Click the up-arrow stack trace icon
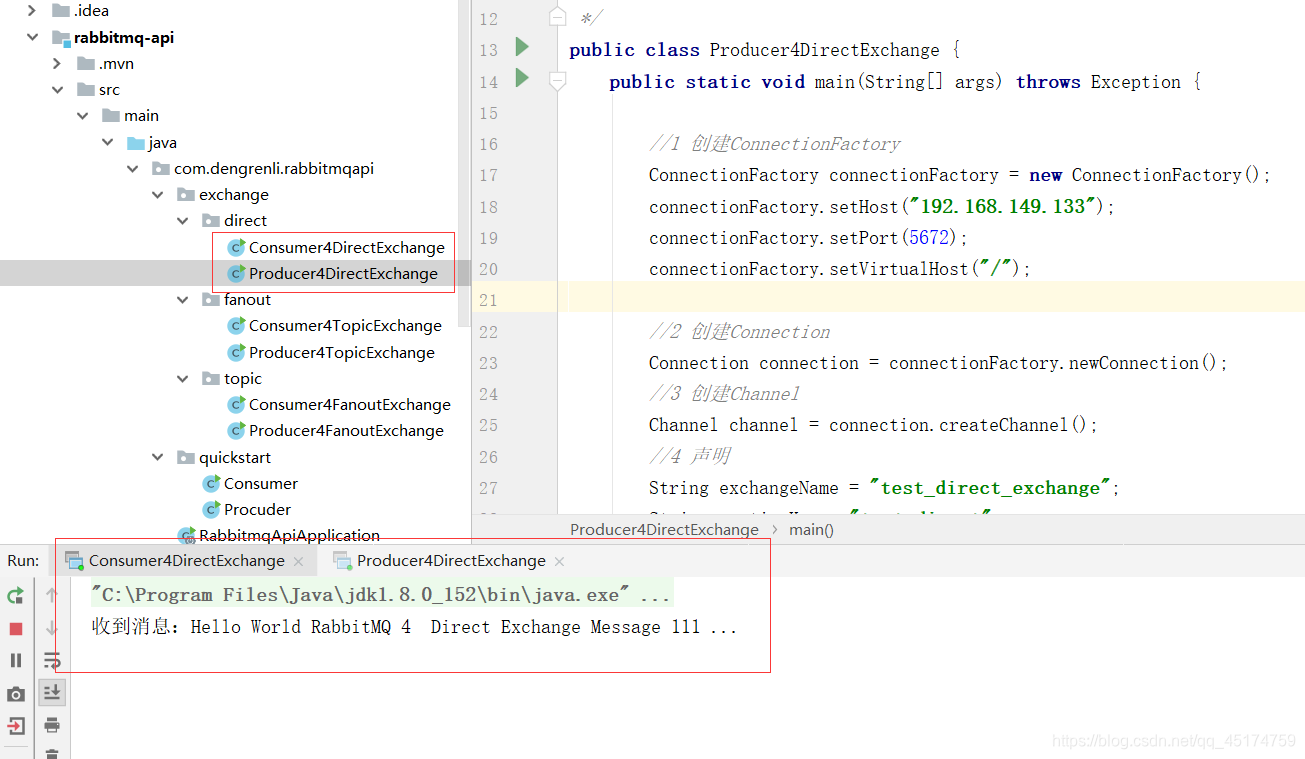 pyautogui.click(x=52, y=596)
